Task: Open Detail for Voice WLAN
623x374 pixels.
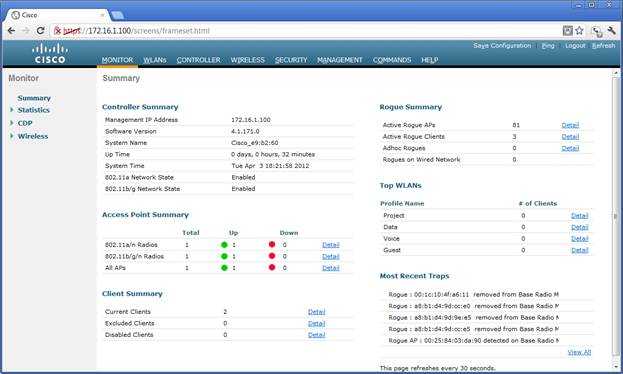Action: (580, 239)
